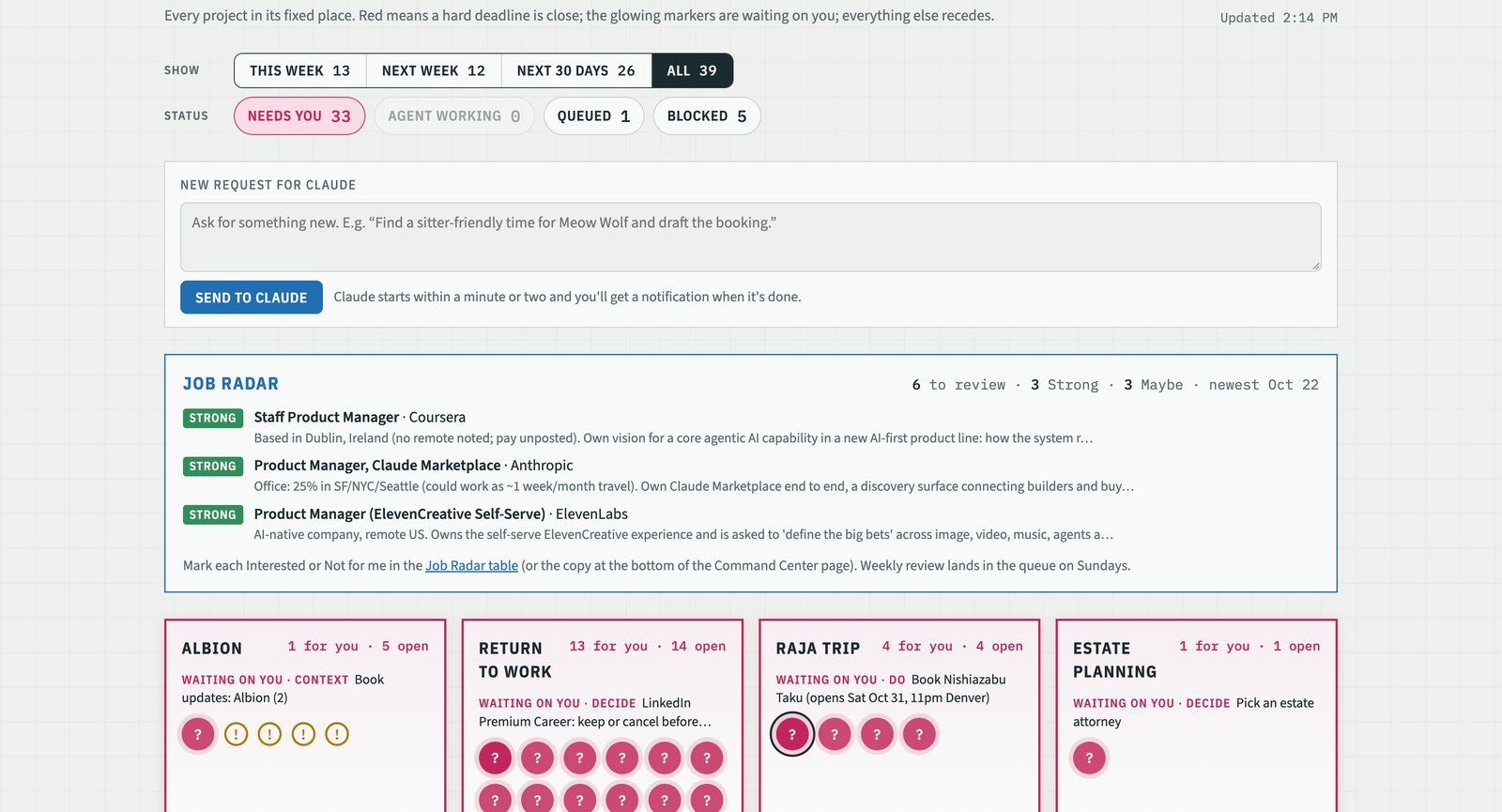Select the All 39 tab

(692, 70)
